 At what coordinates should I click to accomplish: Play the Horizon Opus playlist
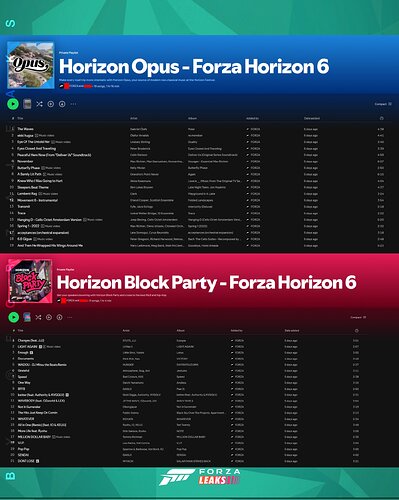(x=13, y=104)
